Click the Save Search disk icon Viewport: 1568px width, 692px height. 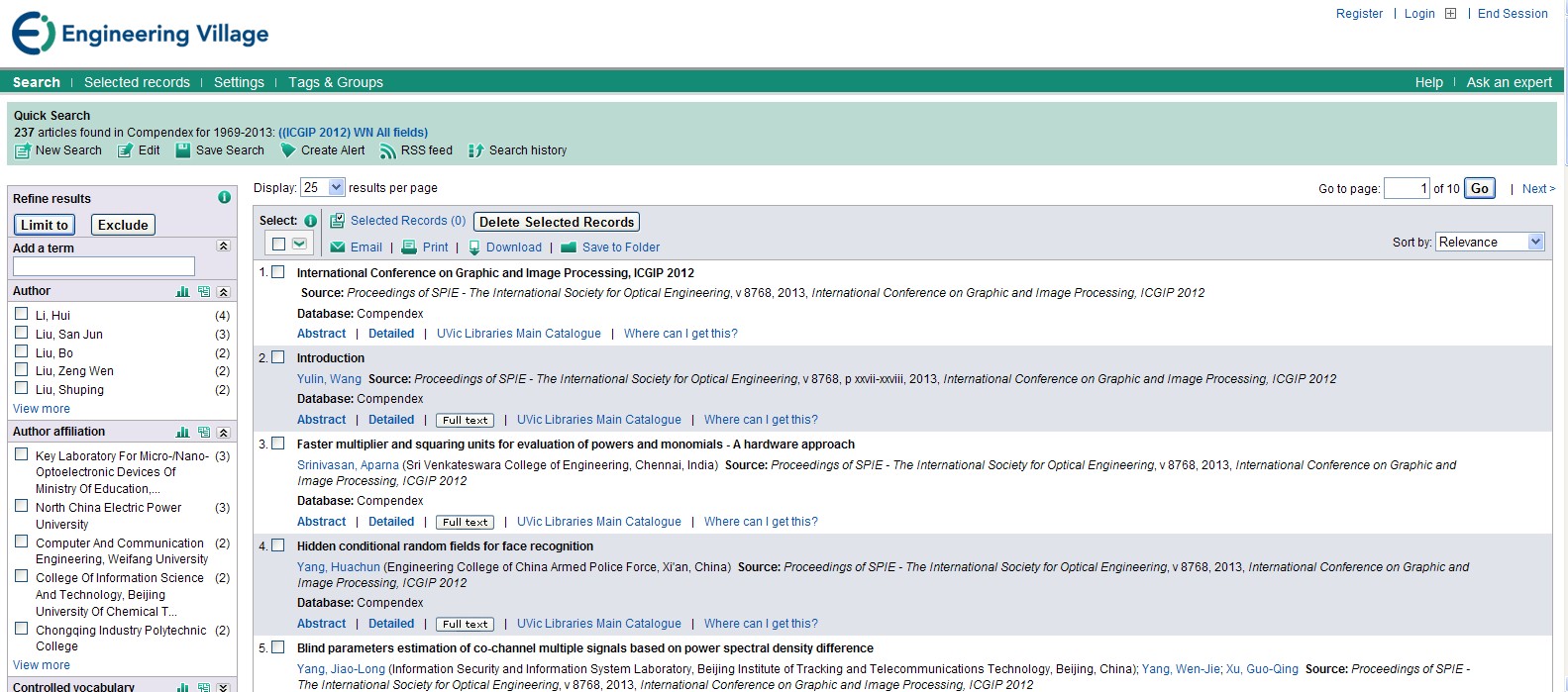pos(183,150)
